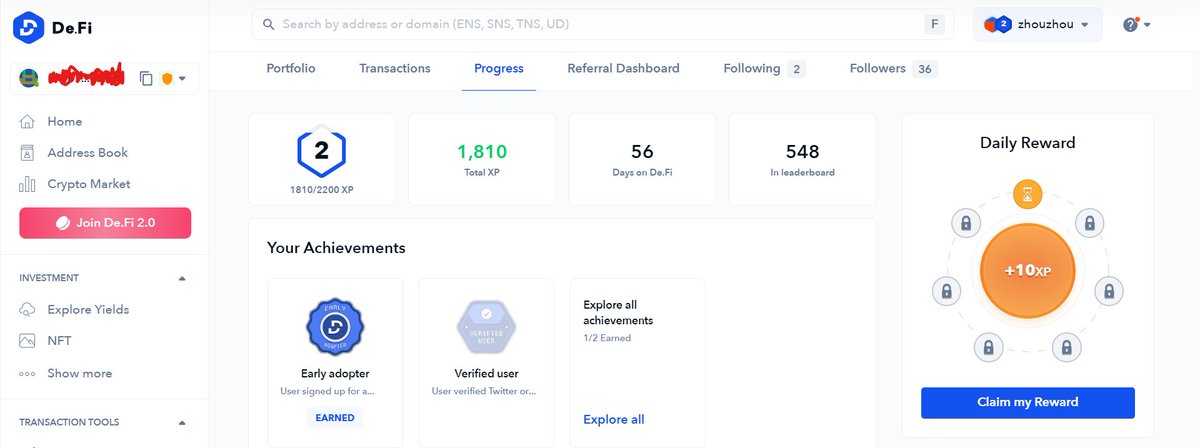Click the Explore all link
Viewport: 1200px width, 448px height.
(614, 420)
